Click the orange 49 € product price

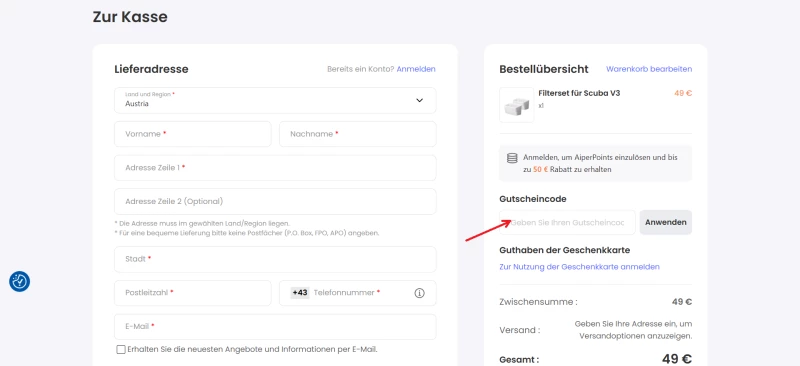coord(683,93)
